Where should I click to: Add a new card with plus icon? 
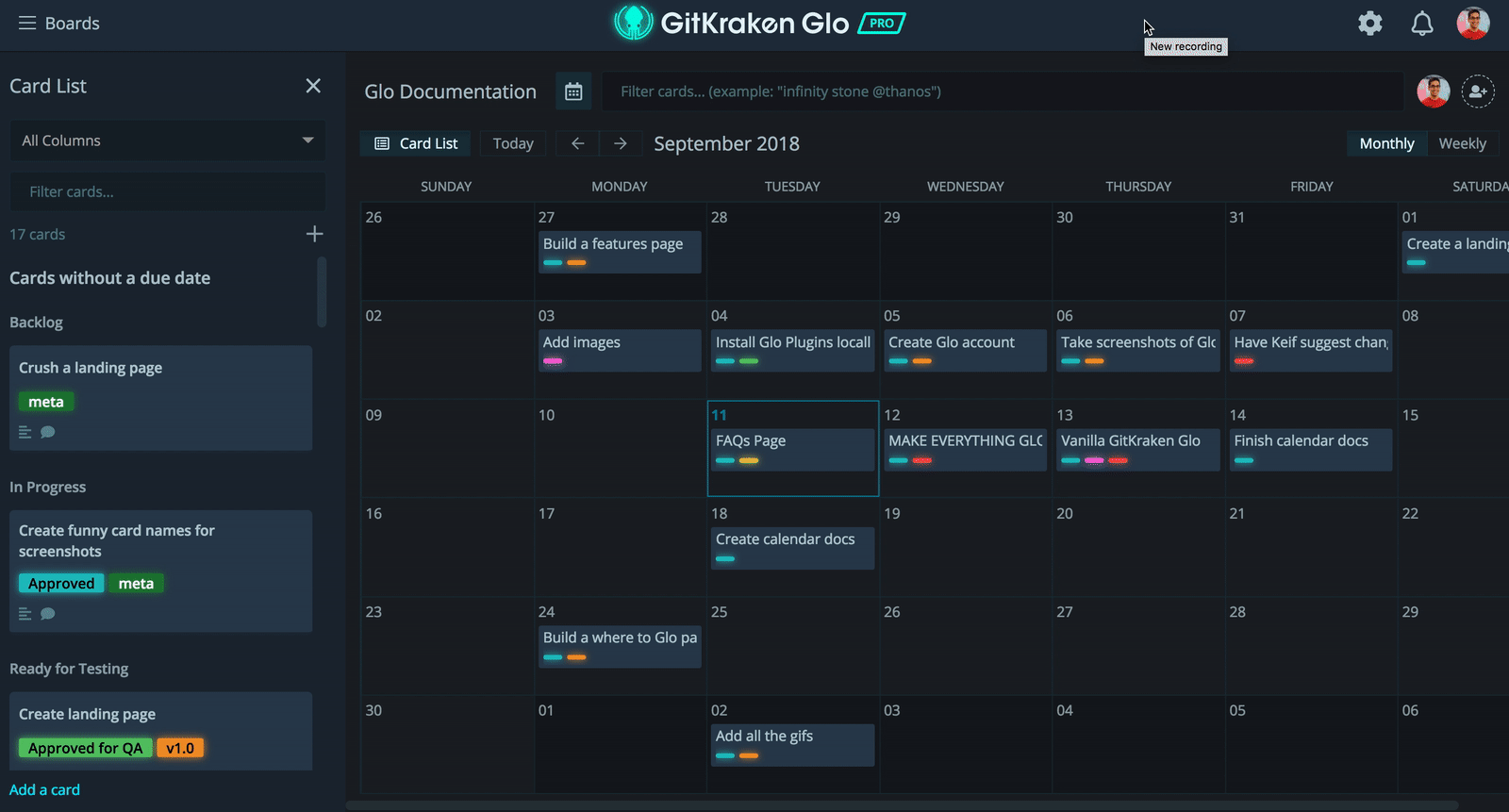315,234
